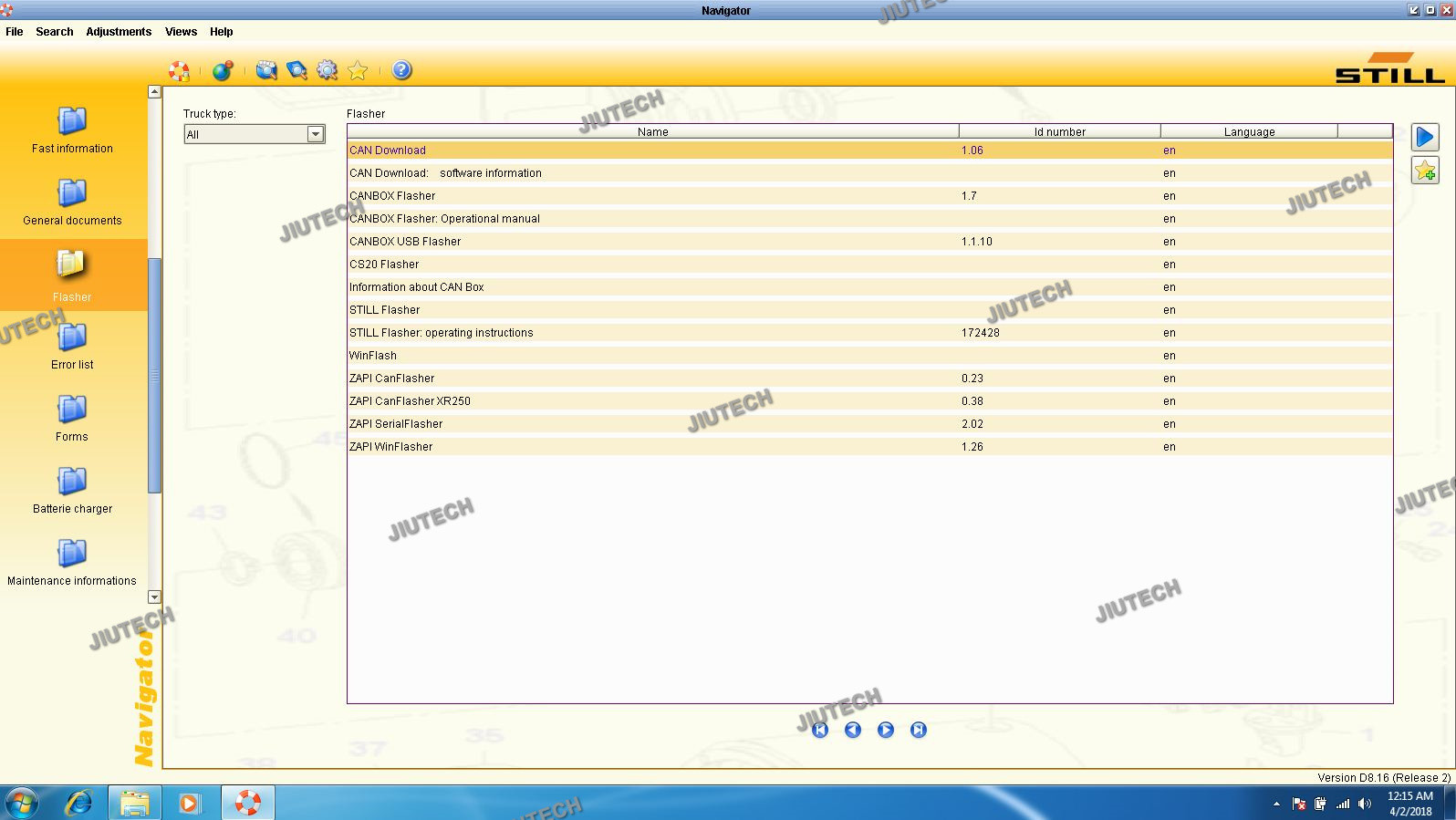1456x820 pixels.
Task: Launch Internet Explorer from the taskbar
Action: tap(79, 803)
